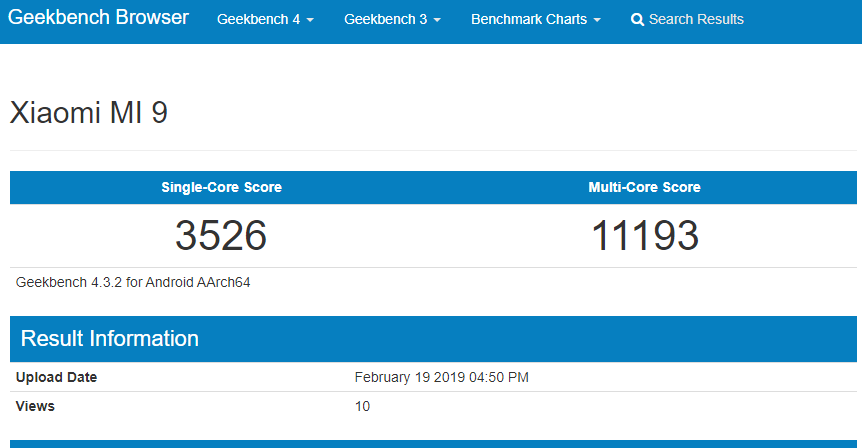Viewport: 862px width, 448px height.
Task: Select the views count 10
Action: coord(362,406)
